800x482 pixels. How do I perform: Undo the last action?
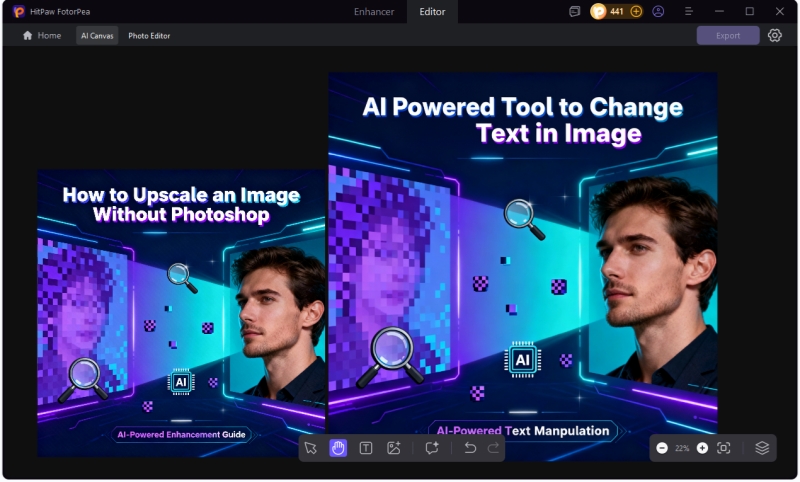tap(470, 448)
